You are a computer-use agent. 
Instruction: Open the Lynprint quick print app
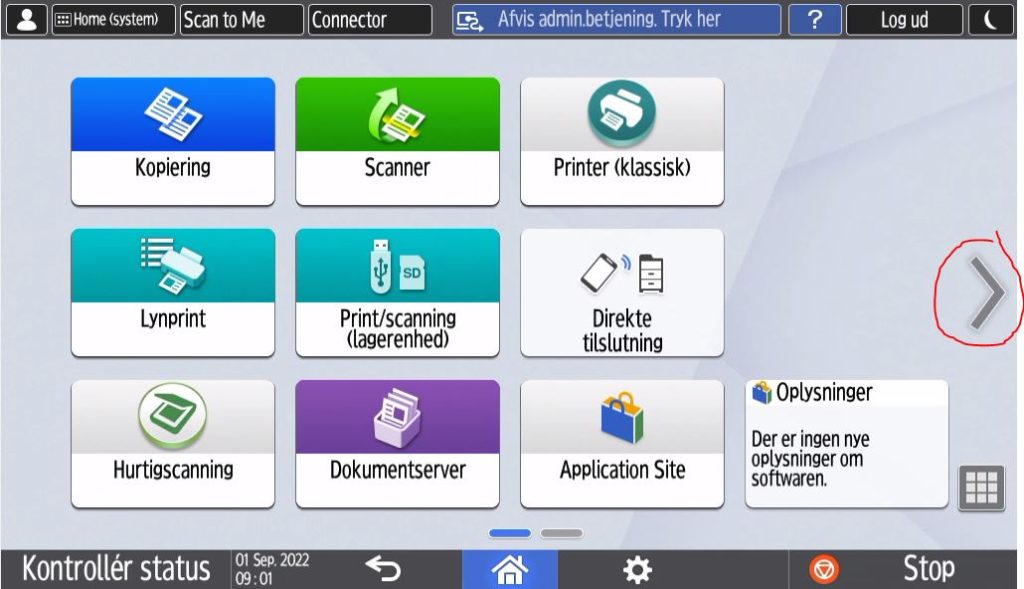[172, 292]
